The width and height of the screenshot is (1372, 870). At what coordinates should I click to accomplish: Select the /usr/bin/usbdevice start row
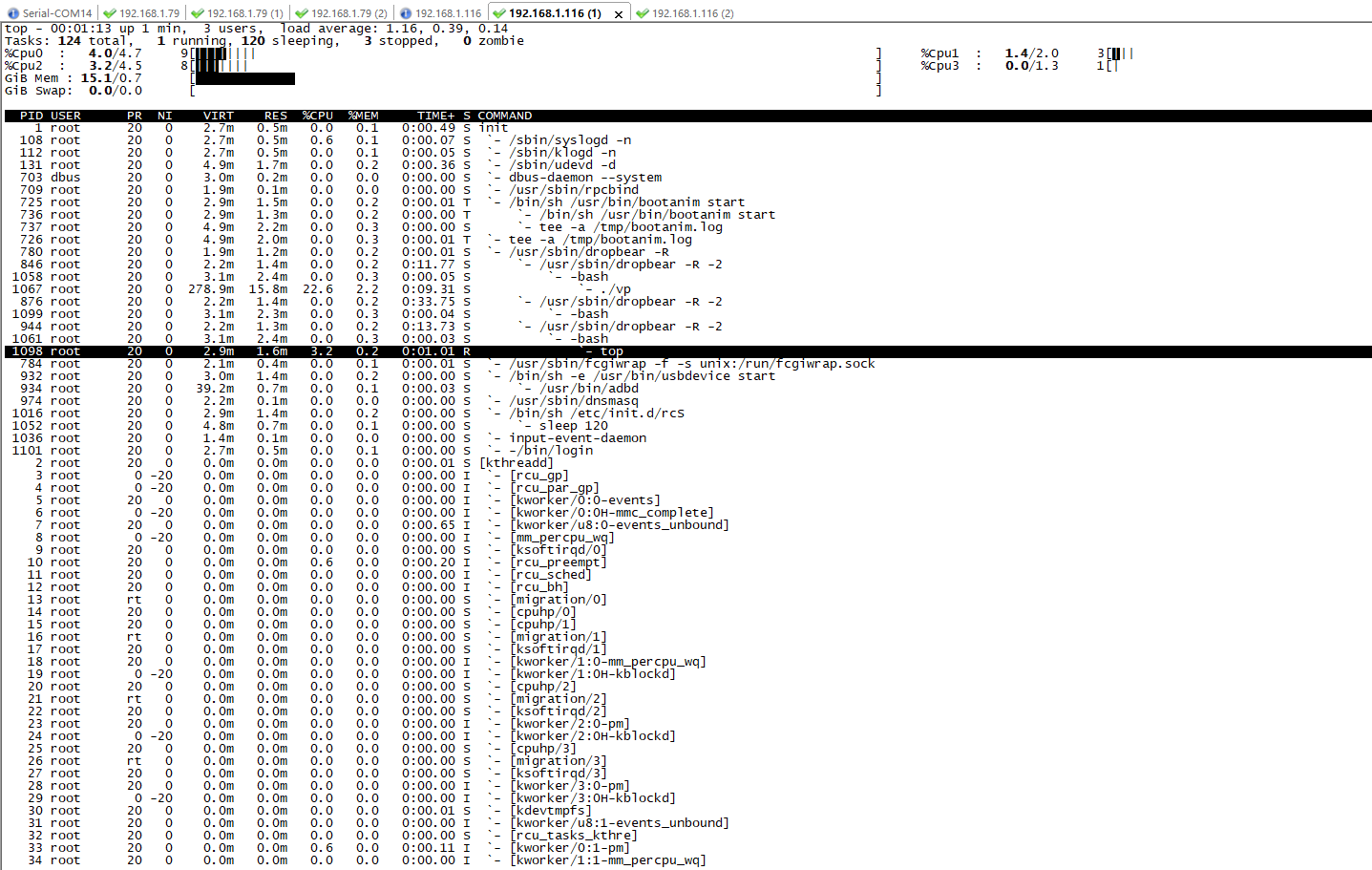pyautogui.click(x=687, y=376)
